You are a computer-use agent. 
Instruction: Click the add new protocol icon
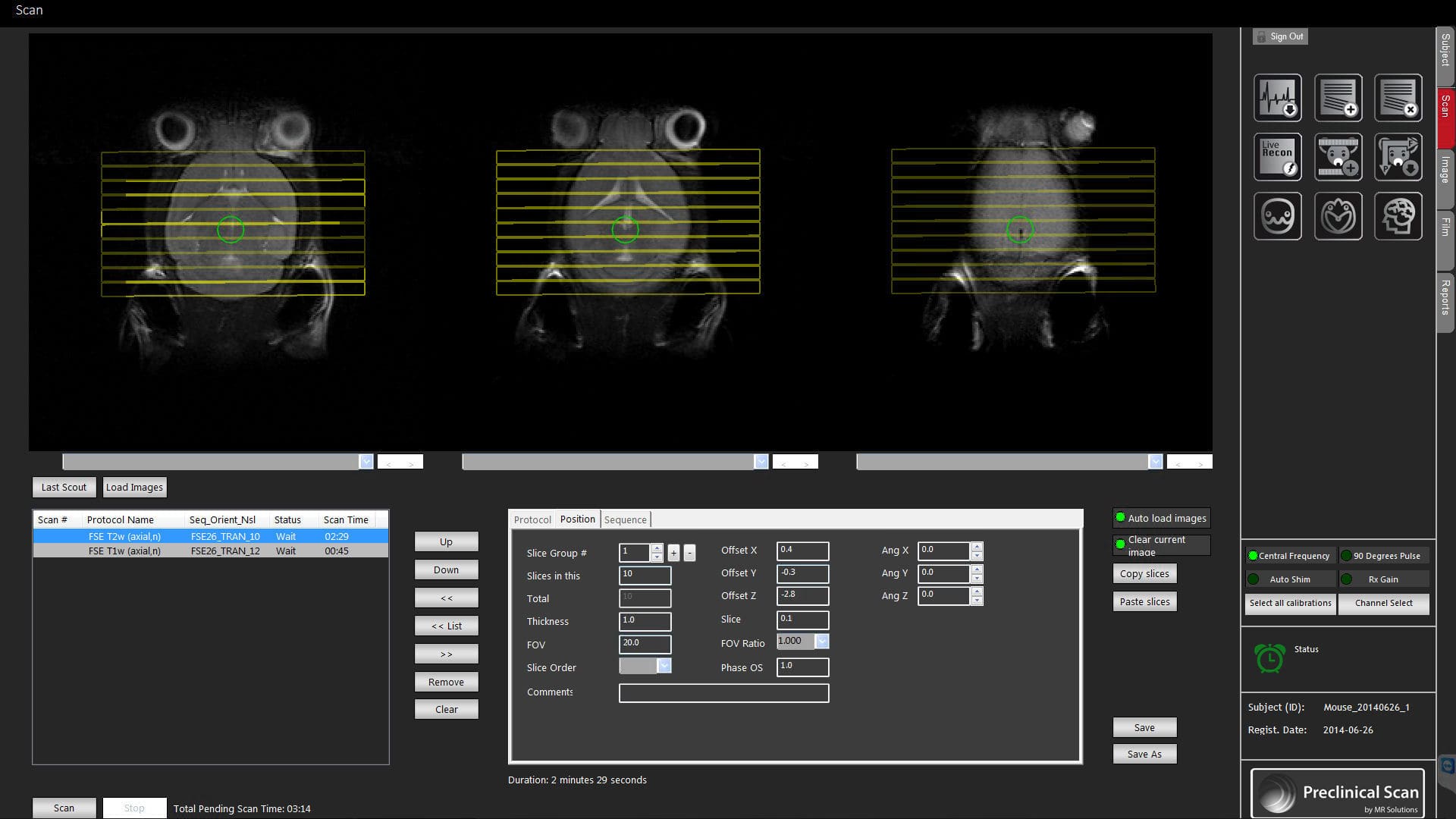point(1338,98)
